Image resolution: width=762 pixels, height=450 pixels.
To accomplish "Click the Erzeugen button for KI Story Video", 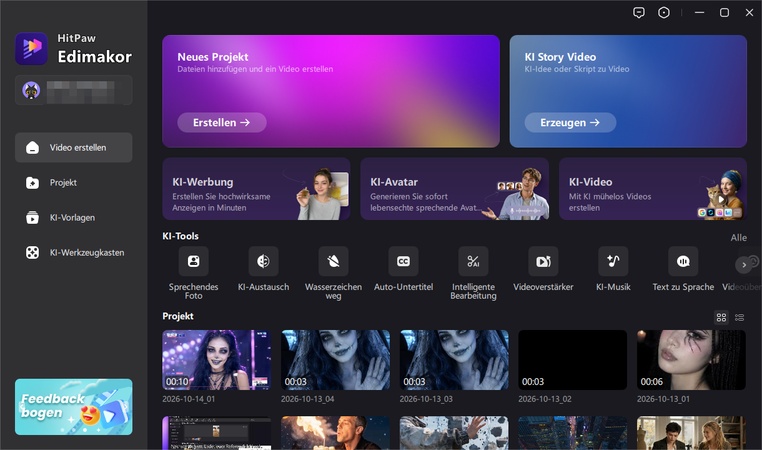I will pos(570,122).
